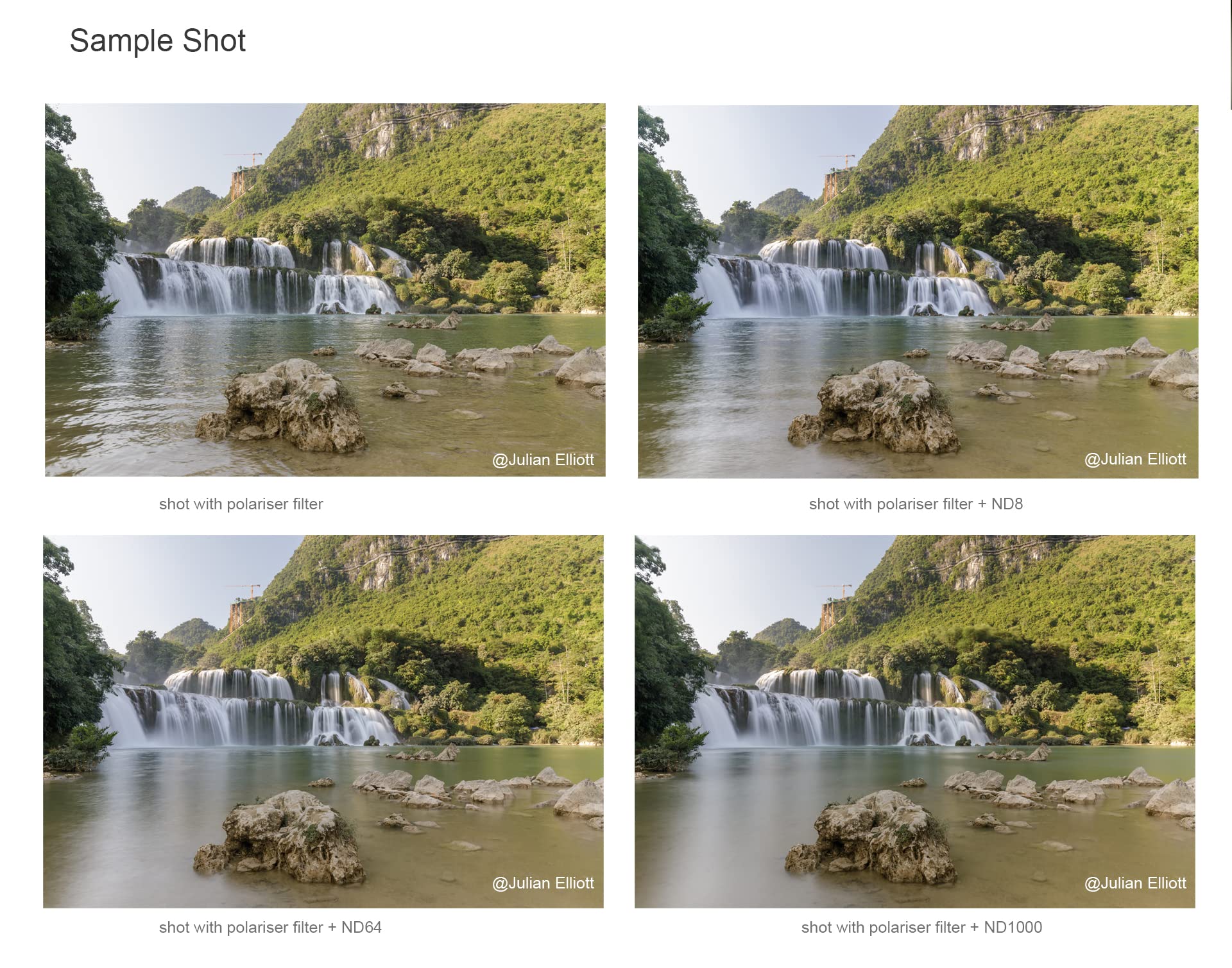Image resolution: width=1232 pixels, height=968 pixels.
Task: Open the polariser filter only sample photo
Action: tap(325, 290)
